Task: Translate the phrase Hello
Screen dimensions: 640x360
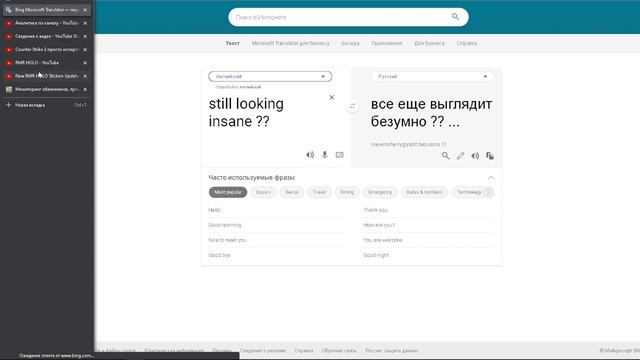Action: (x=214, y=210)
